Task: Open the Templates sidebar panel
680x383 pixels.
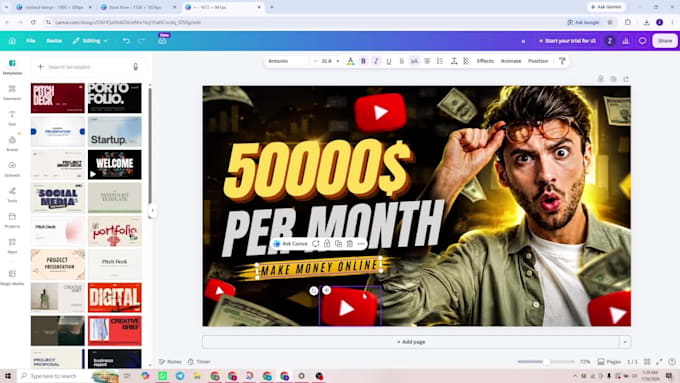Action: tap(12, 67)
